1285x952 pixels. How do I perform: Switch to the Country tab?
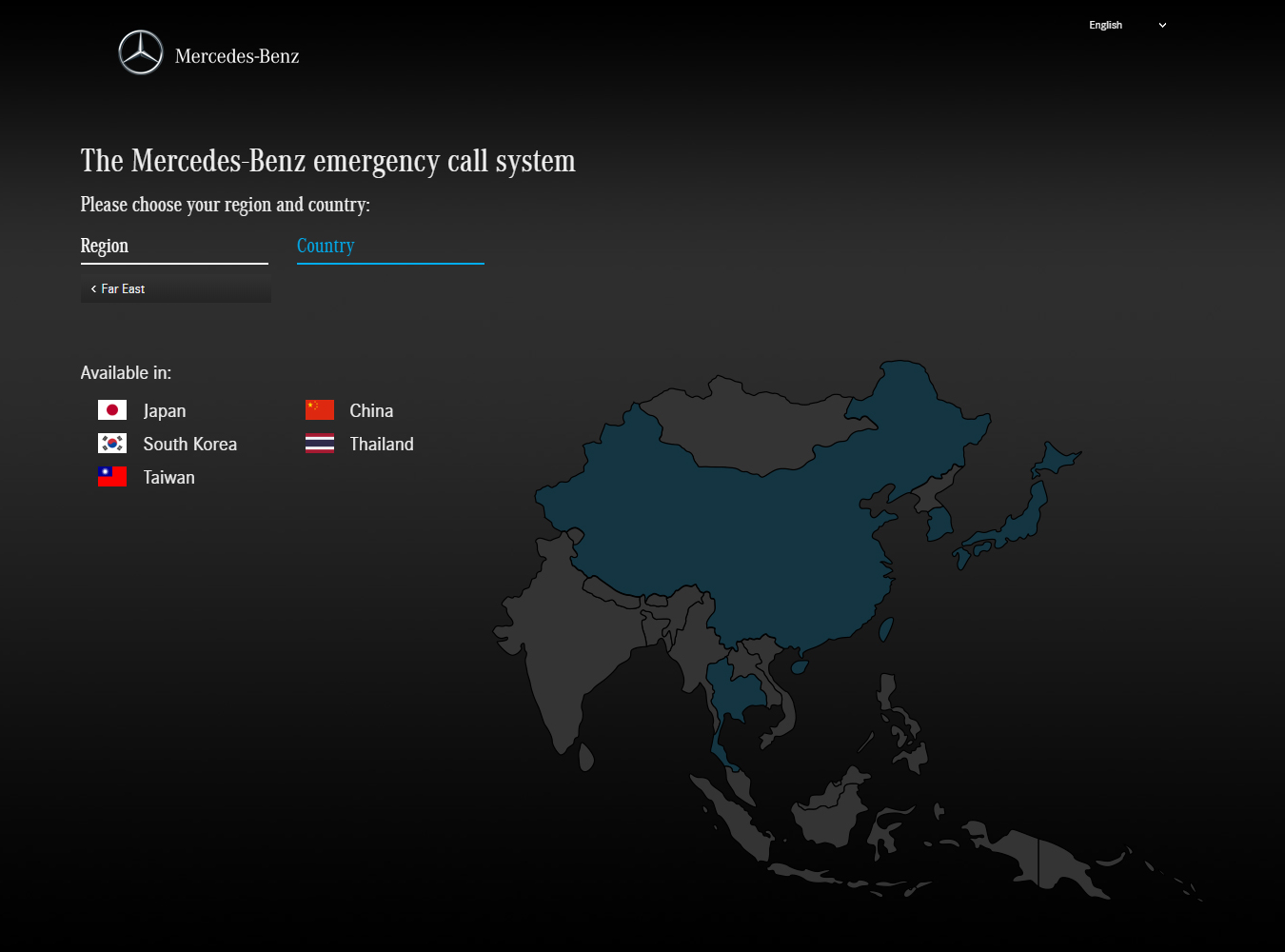point(326,247)
